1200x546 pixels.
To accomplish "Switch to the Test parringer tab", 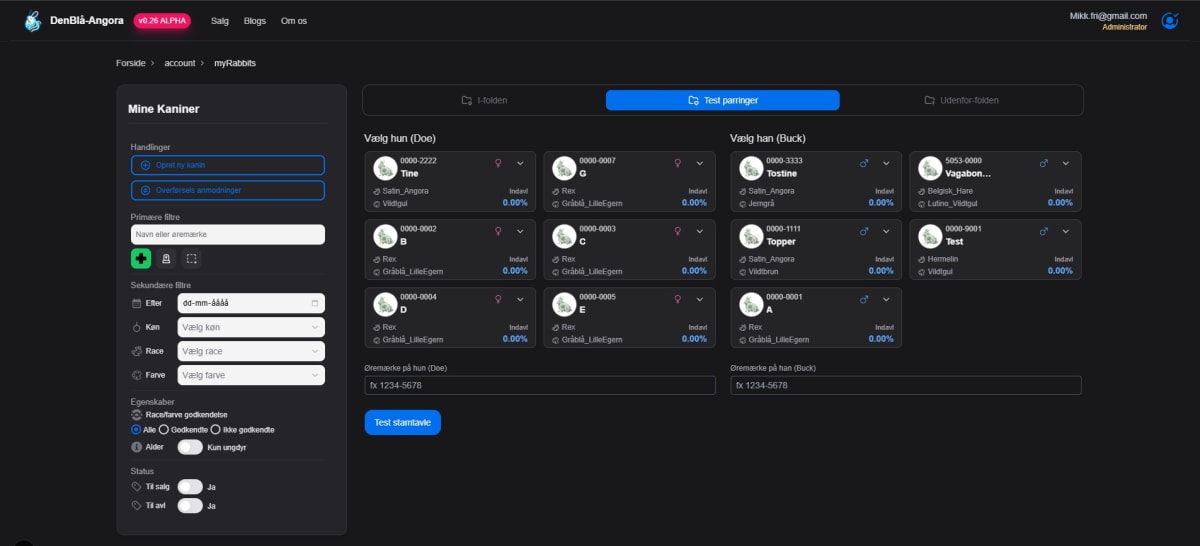I will coord(723,100).
